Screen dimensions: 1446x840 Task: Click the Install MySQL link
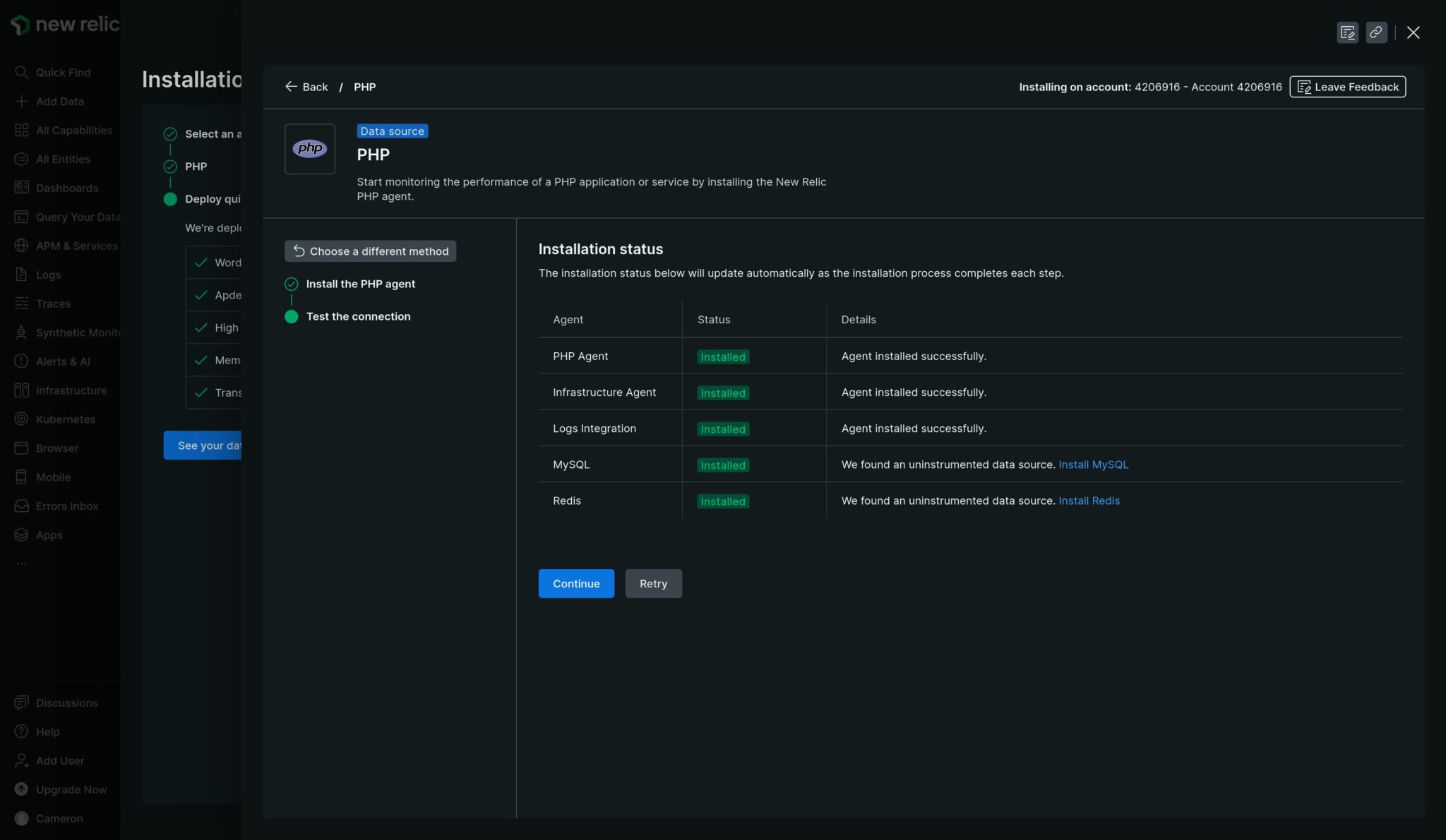pyautogui.click(x=1093, y=464)
